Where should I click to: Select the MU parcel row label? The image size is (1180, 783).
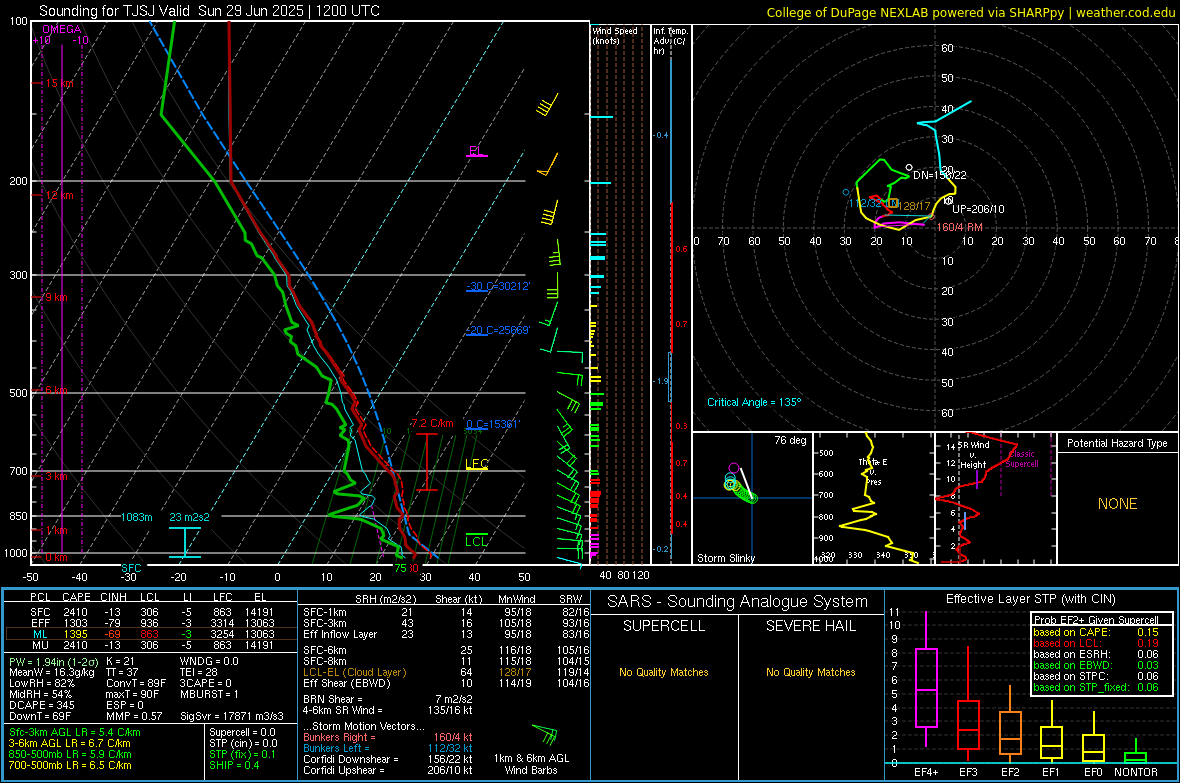pos(40,644)
